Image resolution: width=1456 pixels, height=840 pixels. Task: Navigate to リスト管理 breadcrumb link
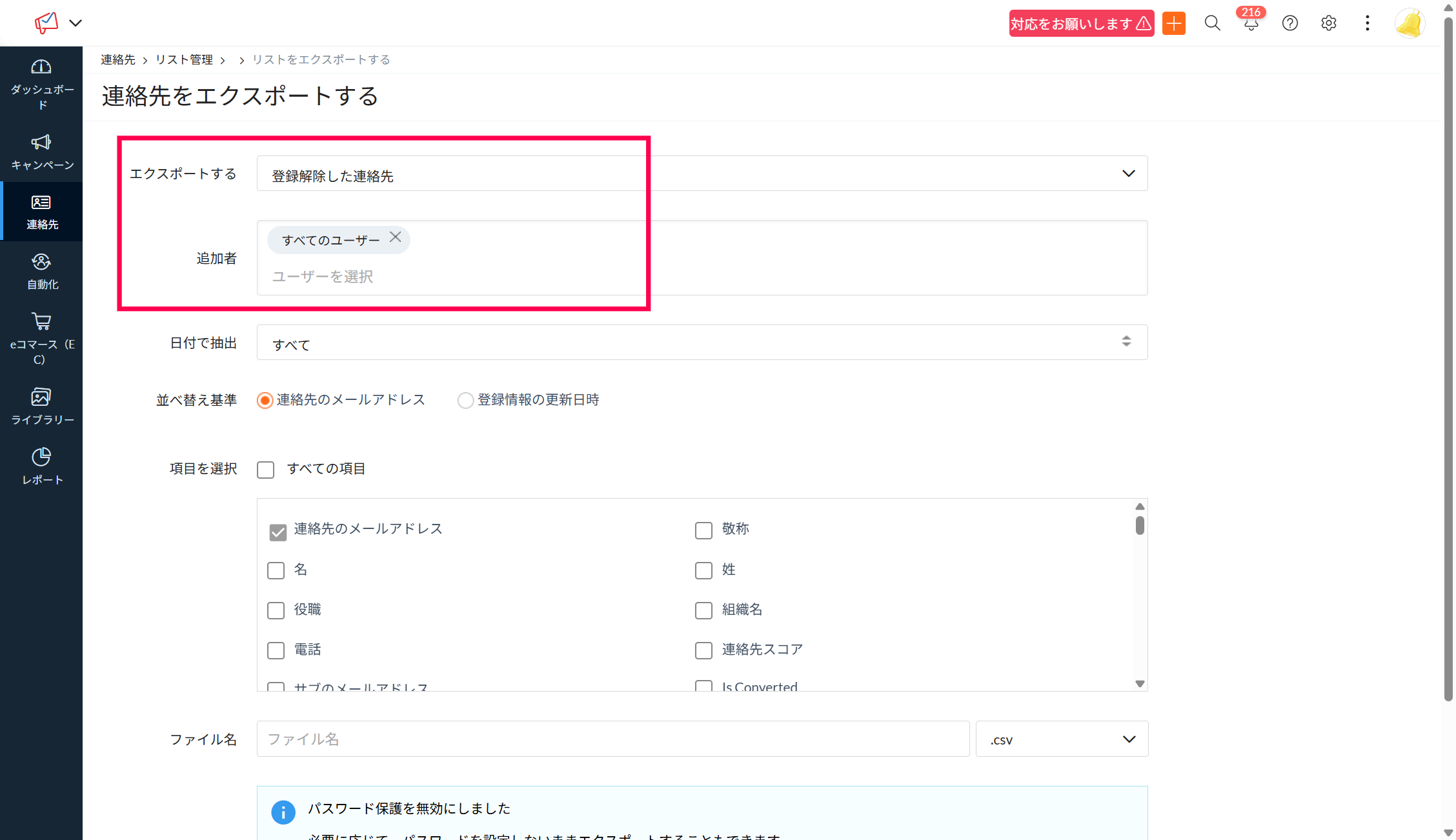coord(184,60)
